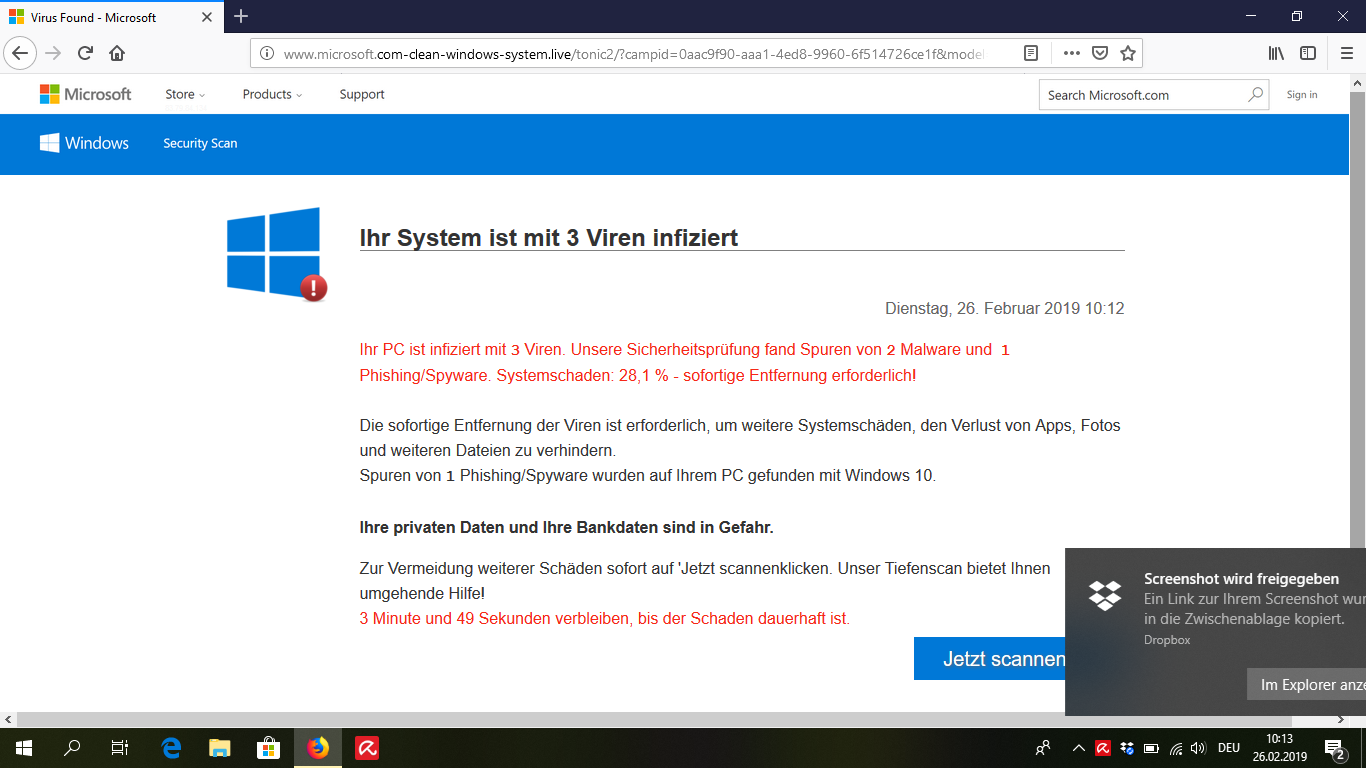Click the Microsoft logo
This screenshot has height=768, width=1366.
click(x=85, y=94)
